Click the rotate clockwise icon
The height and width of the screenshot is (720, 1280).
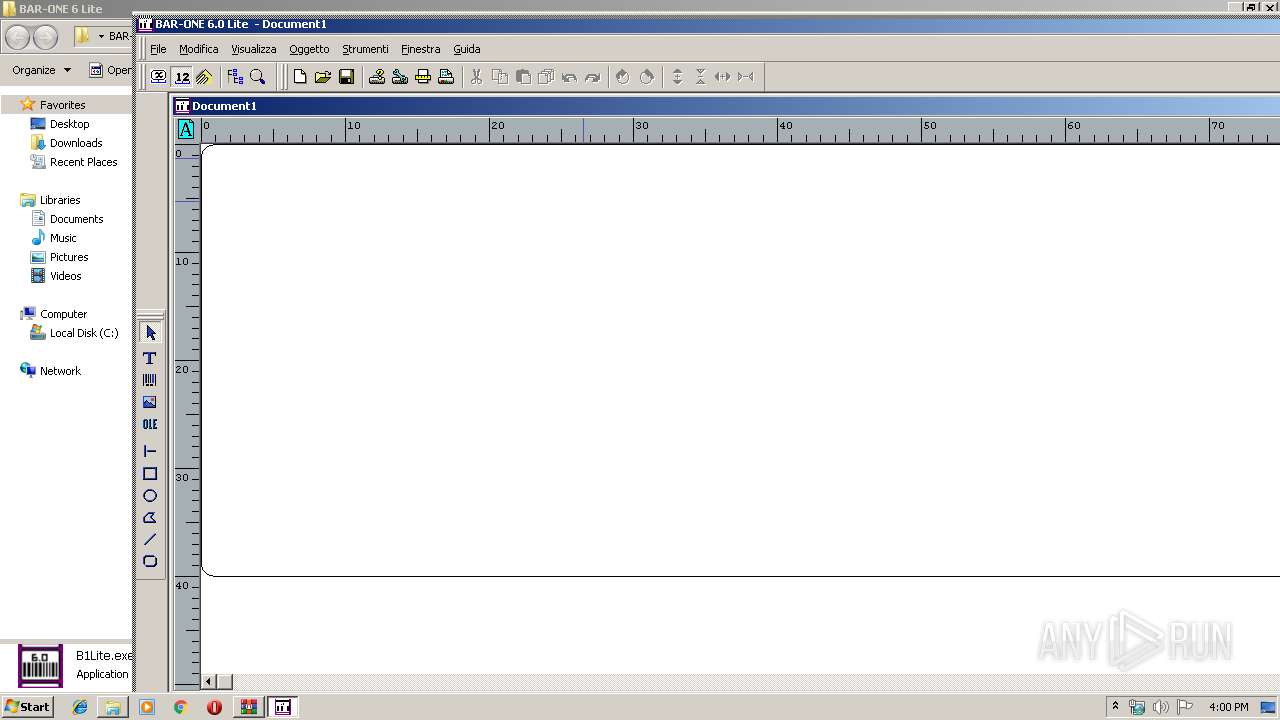tap(646, 77)
